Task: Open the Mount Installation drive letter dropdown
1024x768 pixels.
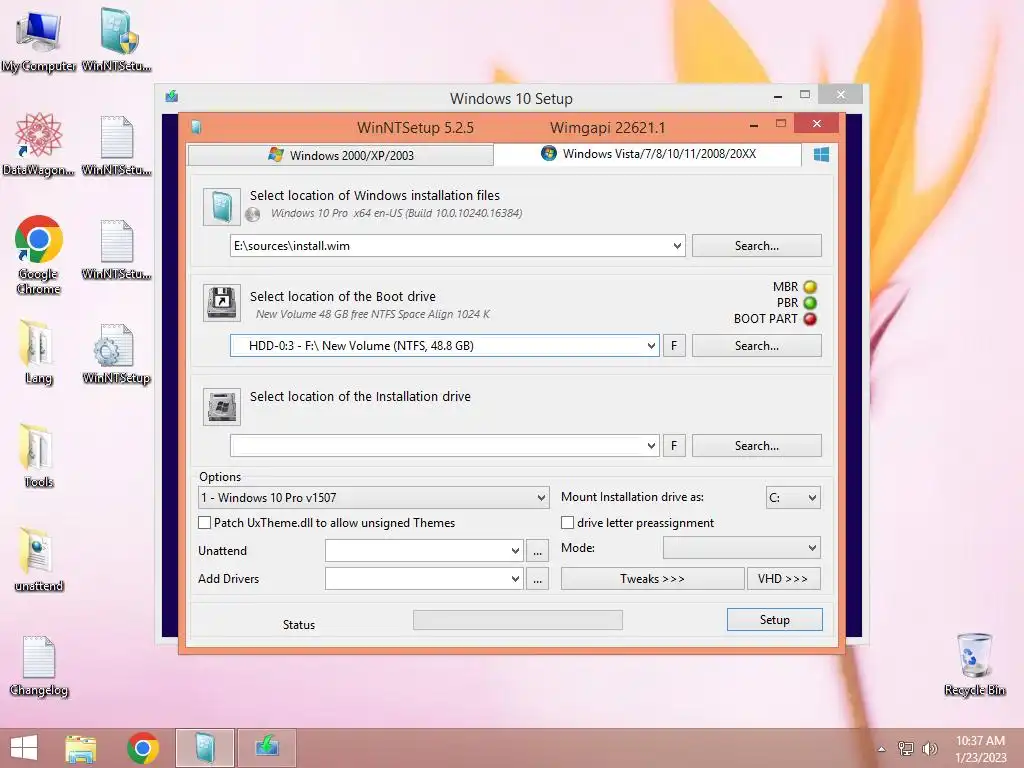Action: pos(793,498)
